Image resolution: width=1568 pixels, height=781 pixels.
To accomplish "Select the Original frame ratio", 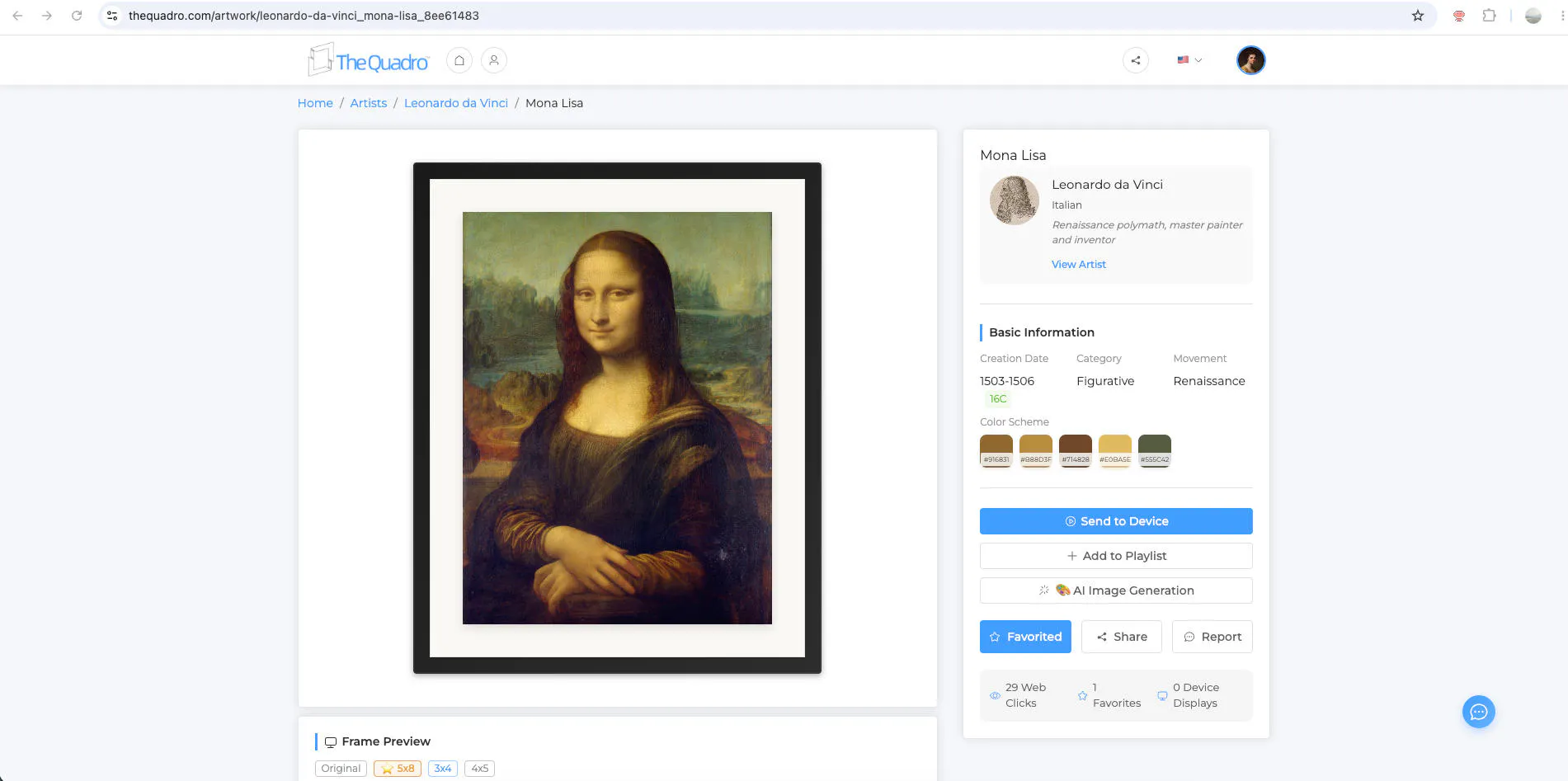I will coord(341,769).
